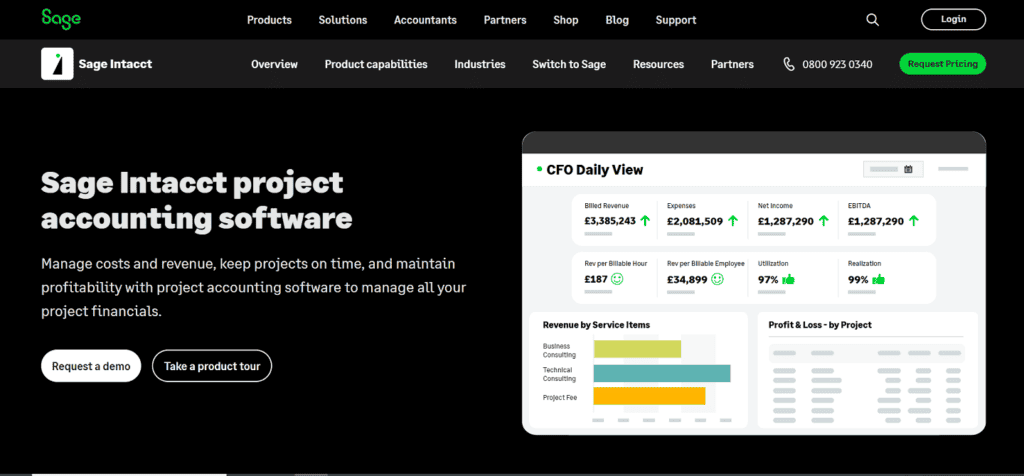
Task: Click the orange Project Fee bar
Action: pos(649,396)
